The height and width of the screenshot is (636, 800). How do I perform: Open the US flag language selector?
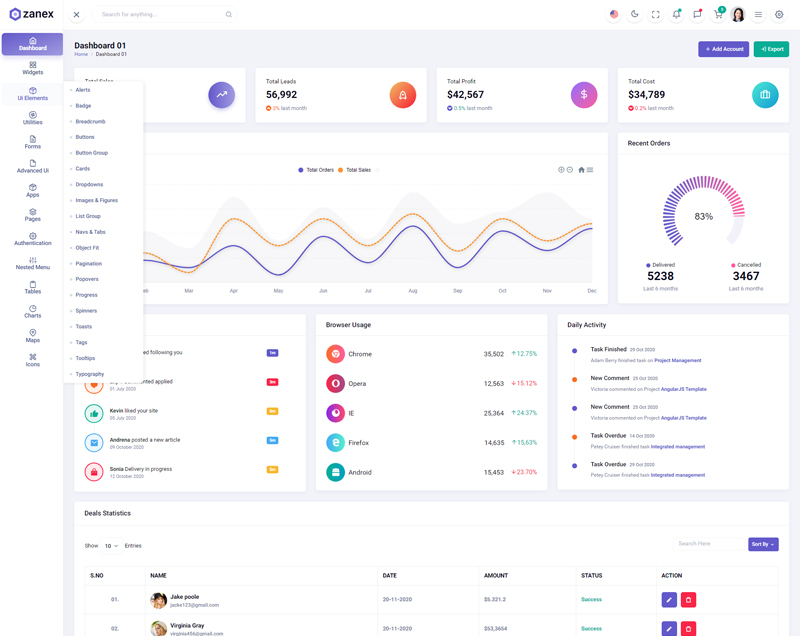tap(614, 14)
